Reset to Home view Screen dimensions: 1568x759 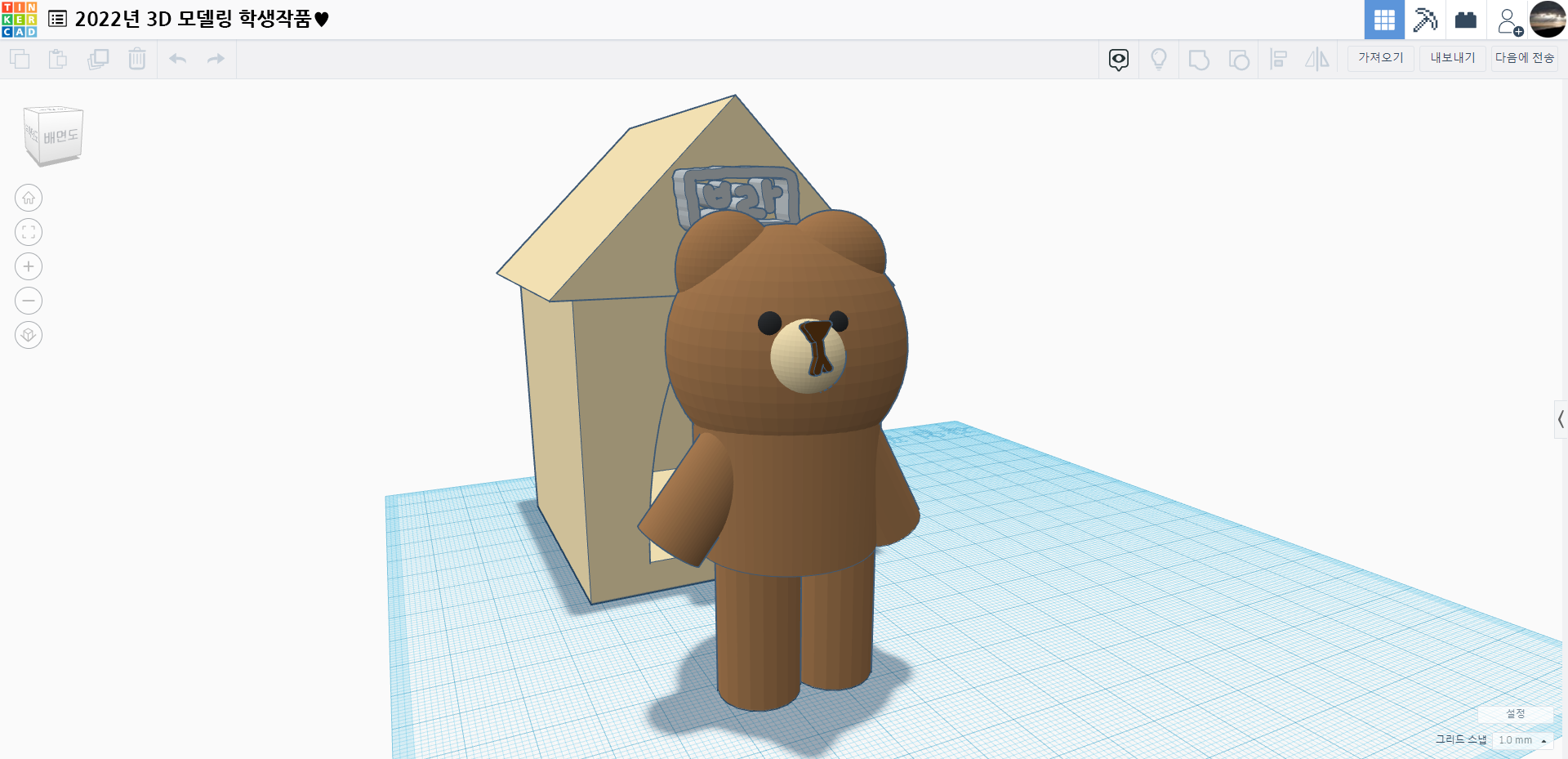click(29, 198)
